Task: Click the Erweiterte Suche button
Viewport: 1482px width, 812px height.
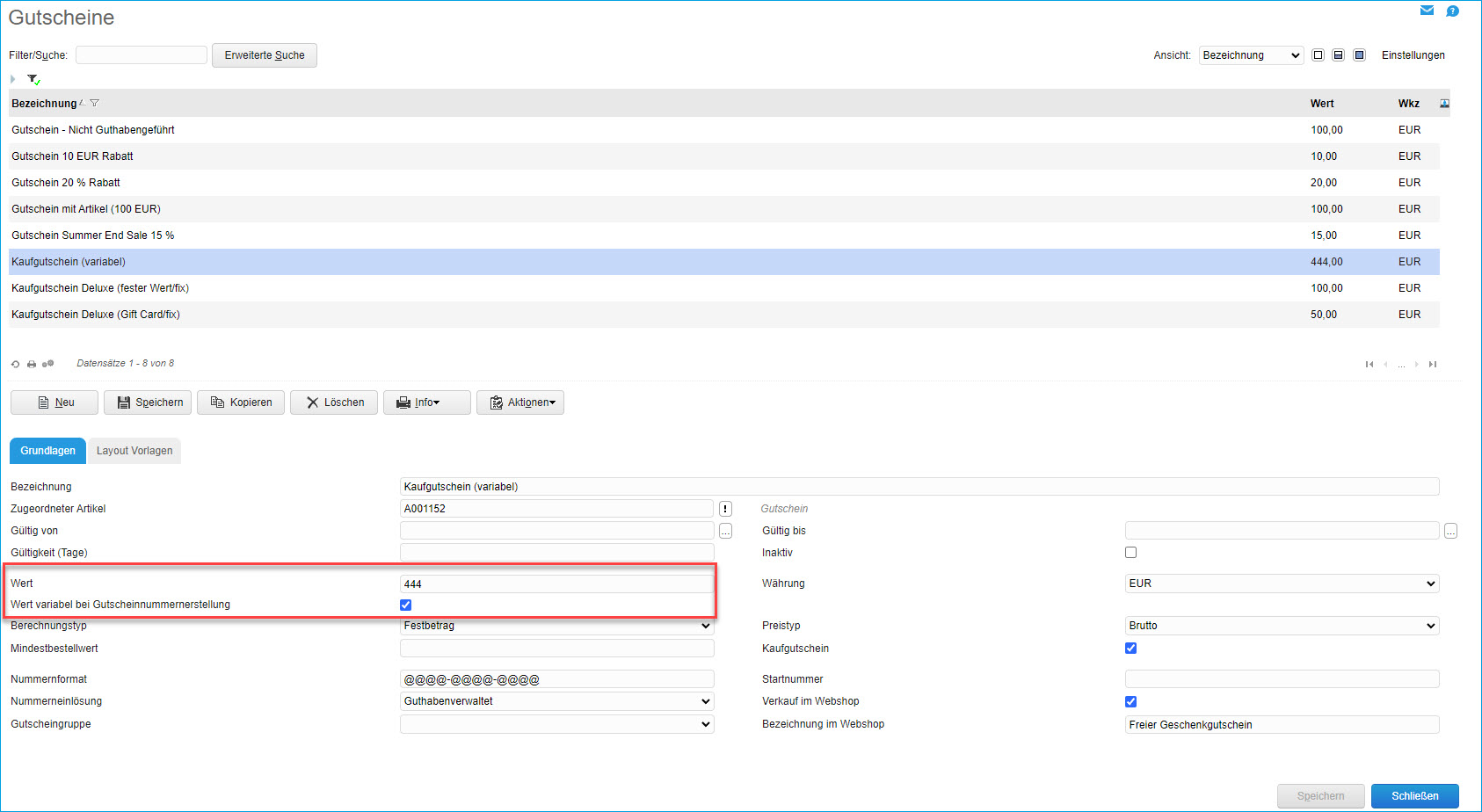Action: (x=265, y=55)
